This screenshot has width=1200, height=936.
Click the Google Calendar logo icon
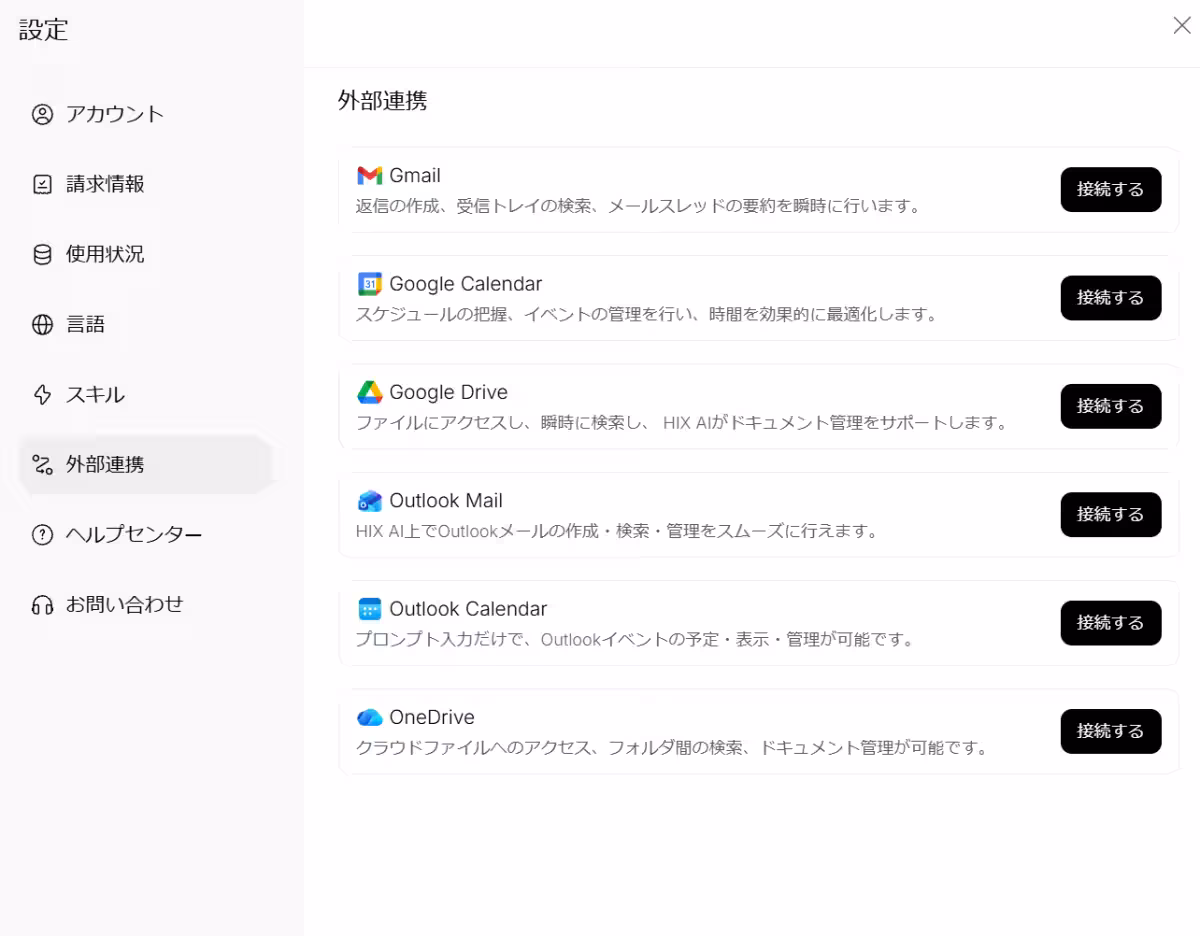coord(370,284)
